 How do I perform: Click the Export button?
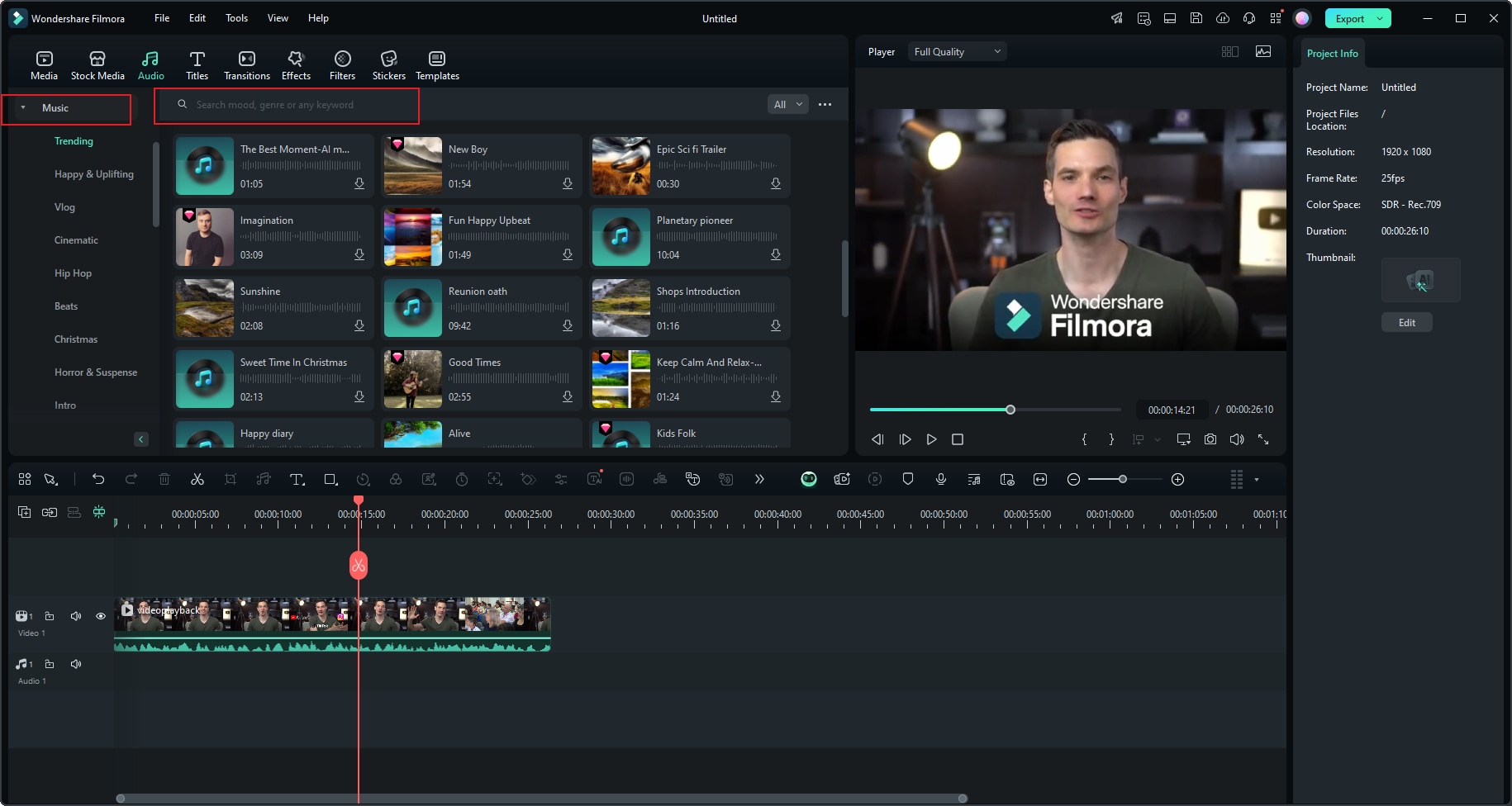click(x=1350, y=18)
